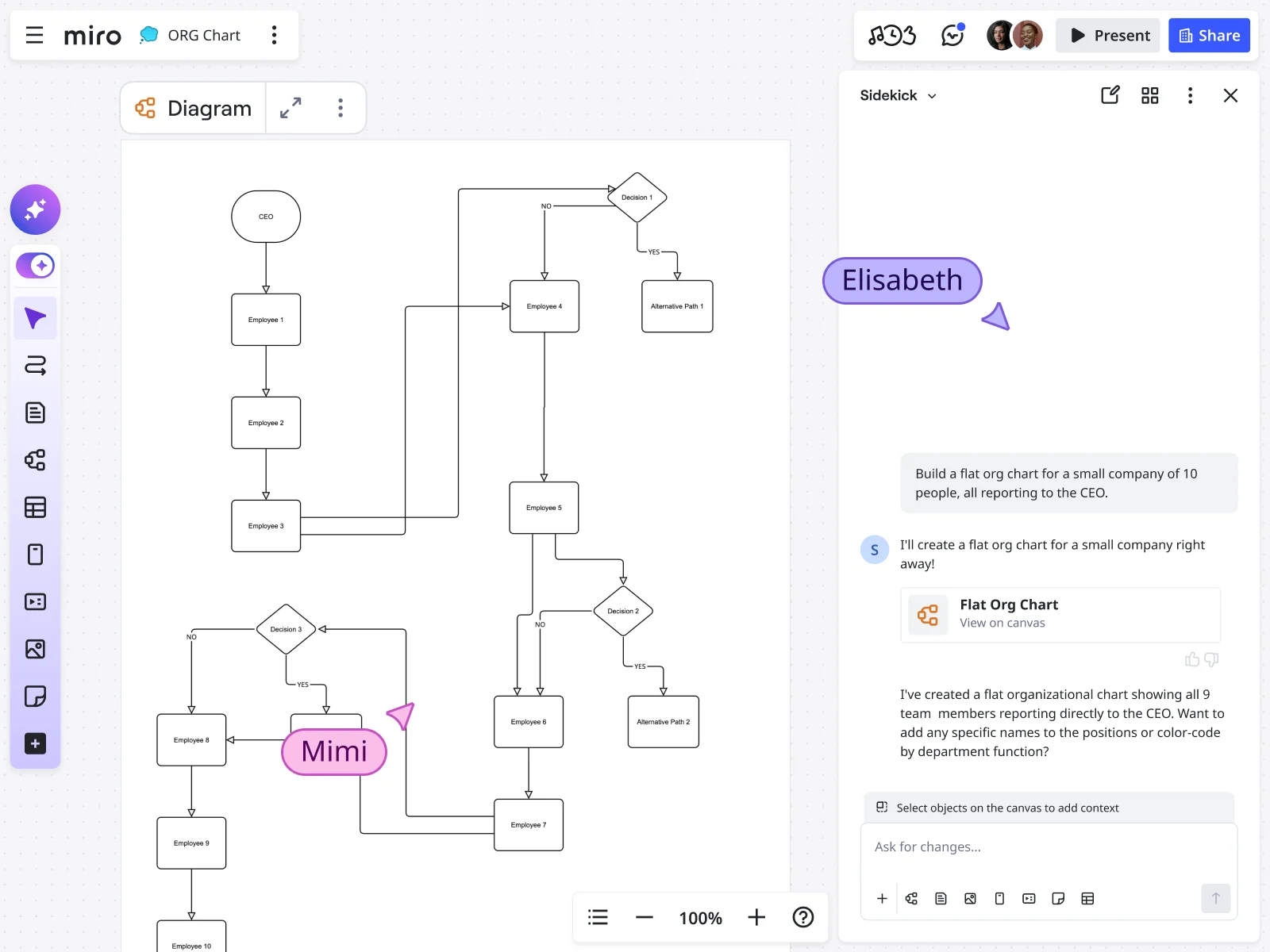Open the Miro AI assistant sparkle icon
Viewport: 1270px width, 952px height.
35,209
